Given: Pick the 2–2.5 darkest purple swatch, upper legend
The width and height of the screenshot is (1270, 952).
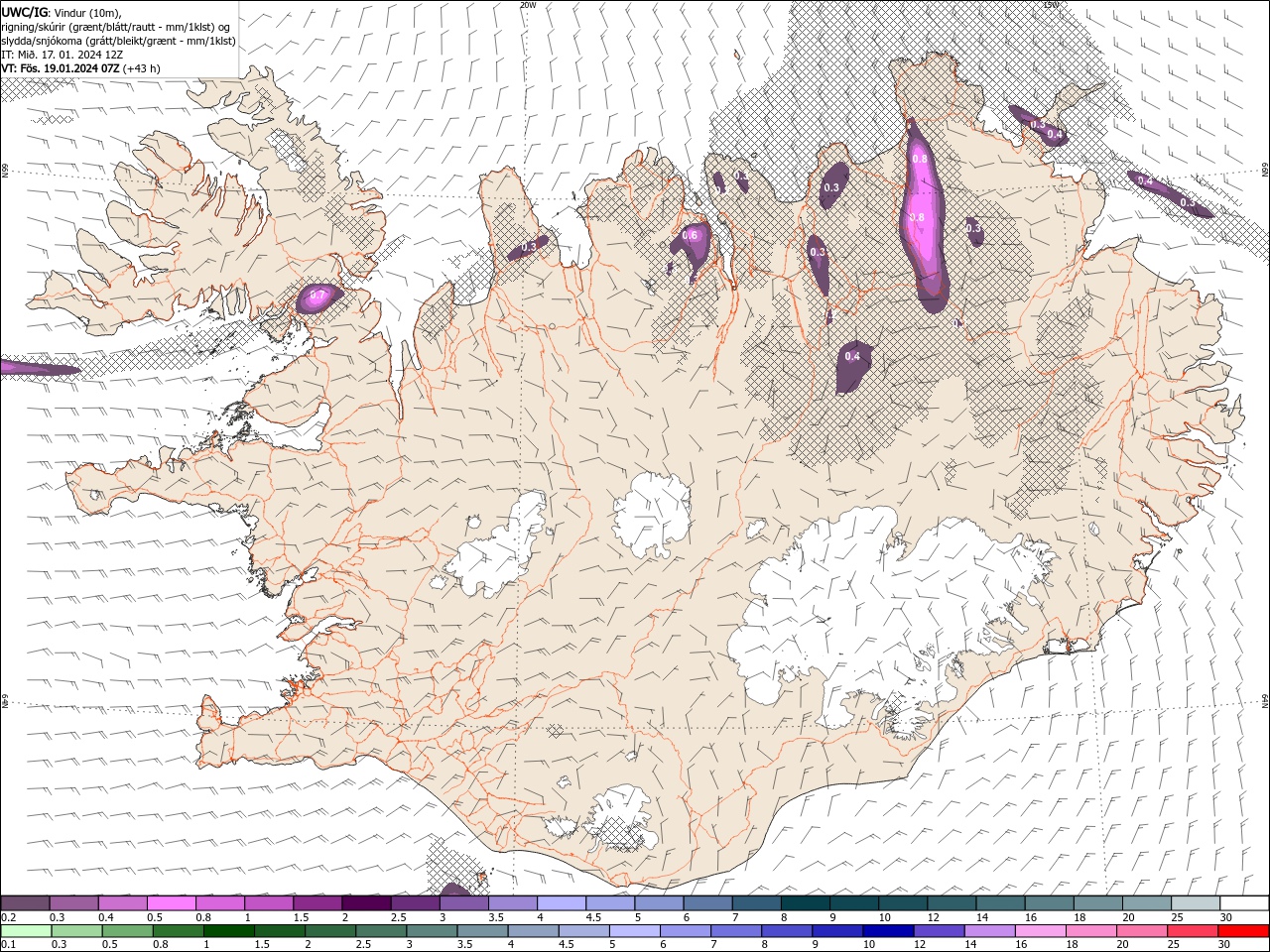Looking at the screenshot, I should (366, 903).
